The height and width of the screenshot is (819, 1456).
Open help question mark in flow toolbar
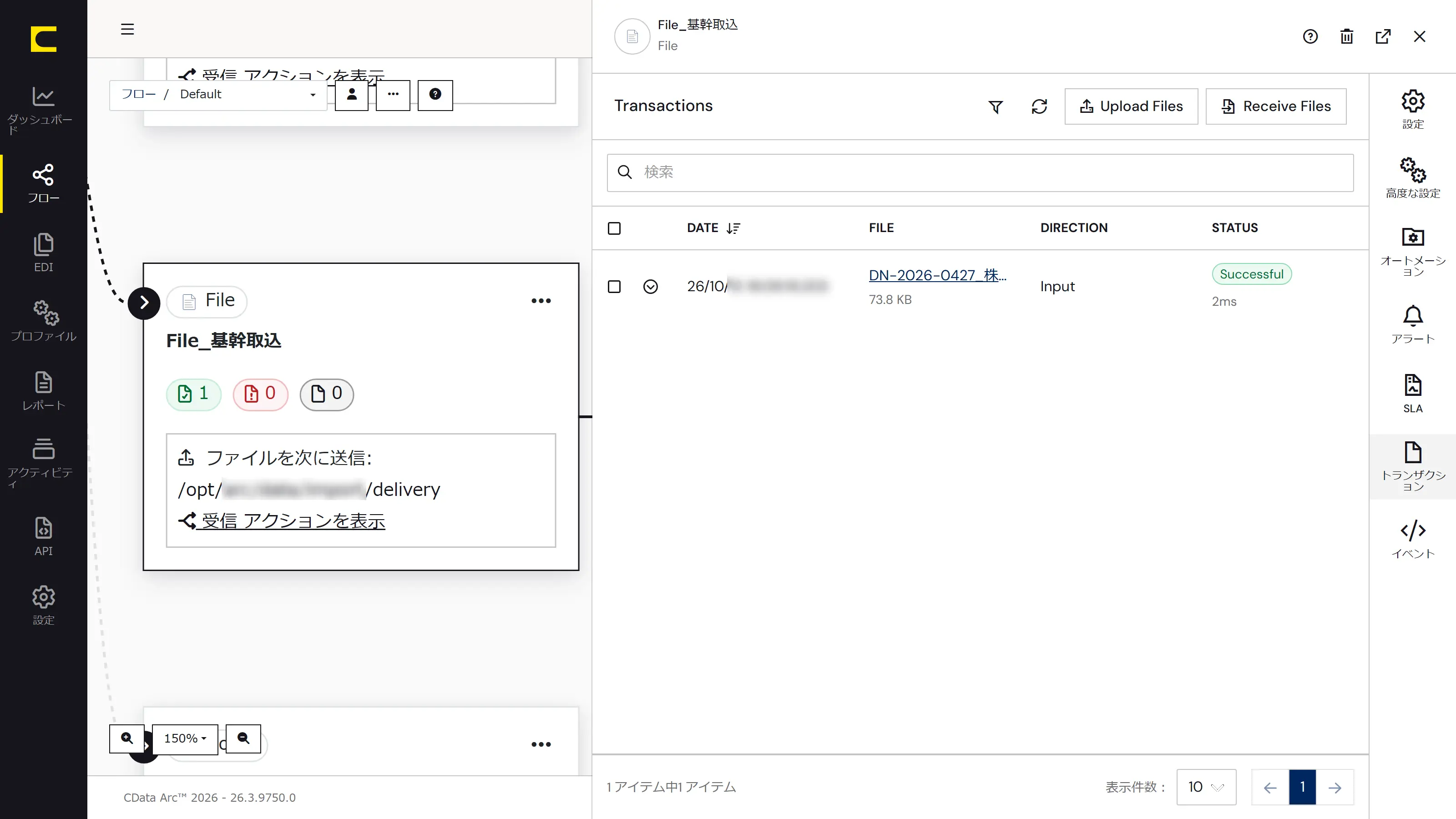pyautogui.click(x=435, y=94)
